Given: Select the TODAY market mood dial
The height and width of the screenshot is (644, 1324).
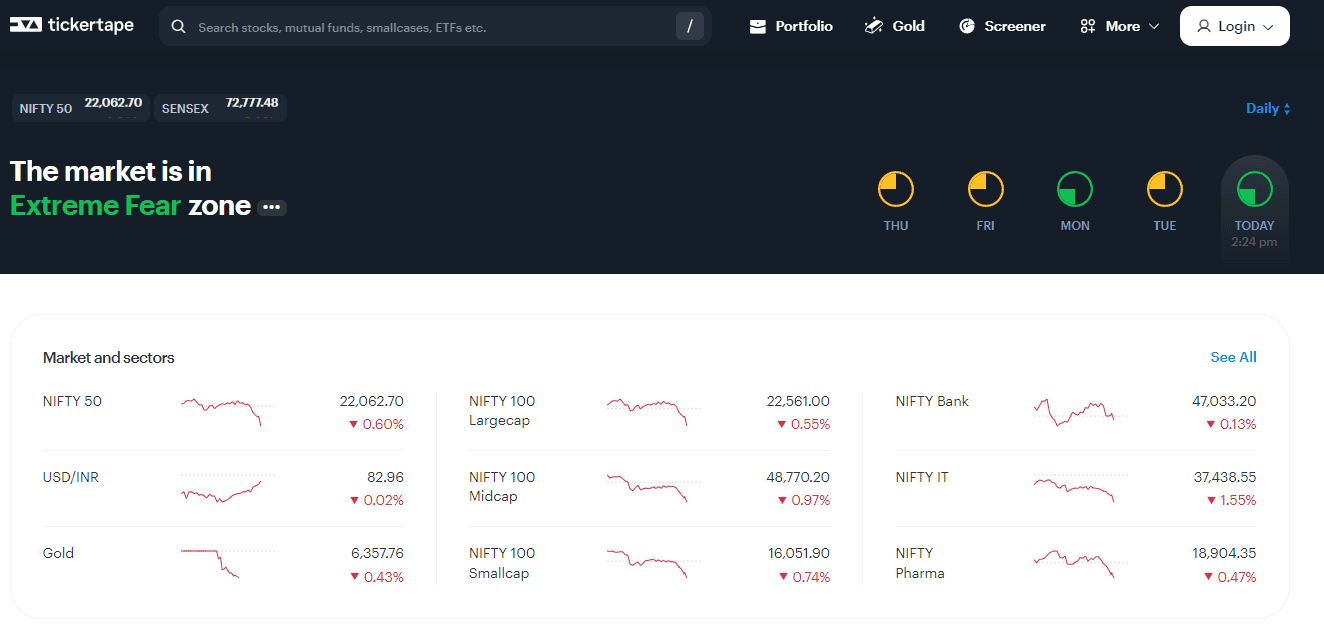Looking at the screenshot, I should tap(1255, 189).
